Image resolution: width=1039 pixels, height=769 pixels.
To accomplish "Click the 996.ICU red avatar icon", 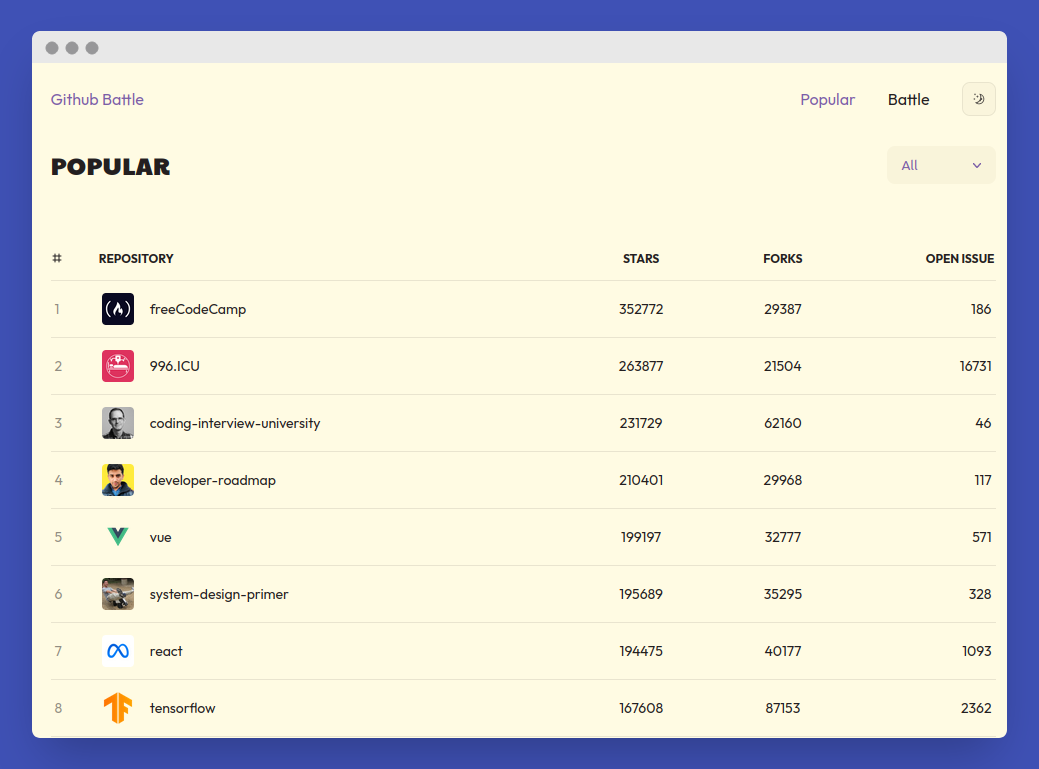I will (x=118, y=366).
